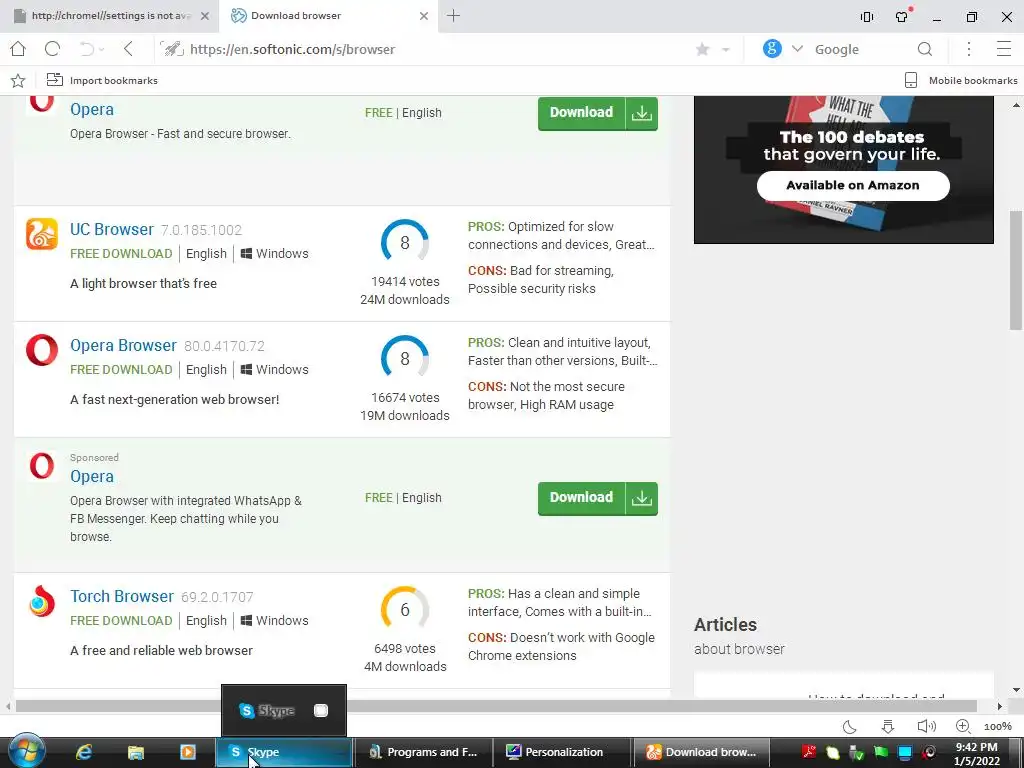The width and height of the screenshot is (1024, 768).
Task: Click Download for sponsored Opera WhatsApp ad
Action: click(598, 498)
